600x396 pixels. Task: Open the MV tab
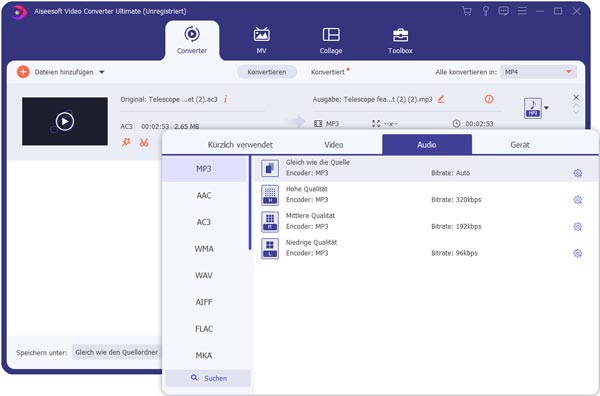pyautogui.click(x=261, y=41)
